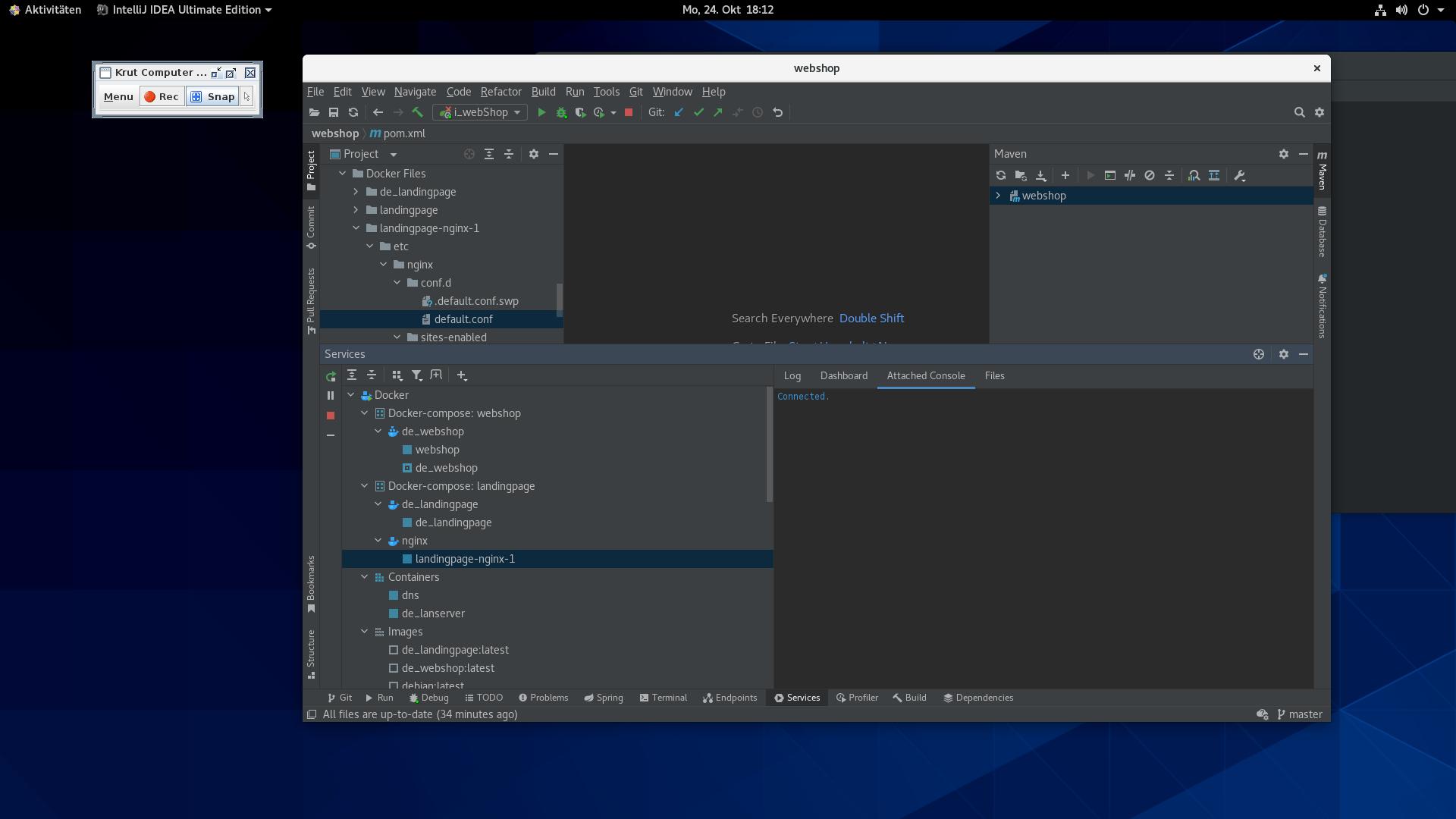Click Git update project blue arrow
Screen dimensions: 1456x819
679,112
